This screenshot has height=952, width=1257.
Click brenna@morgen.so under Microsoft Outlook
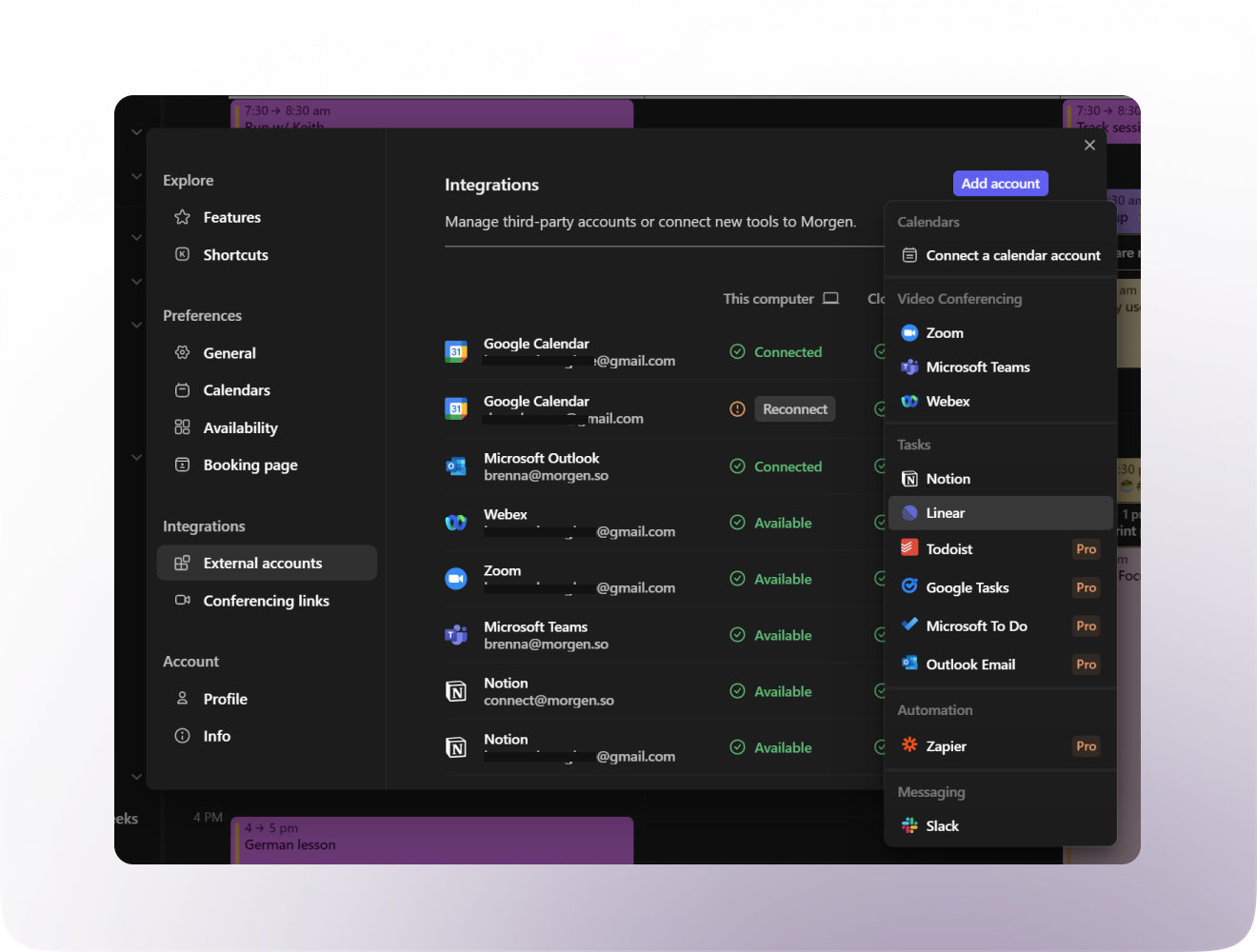546,475
